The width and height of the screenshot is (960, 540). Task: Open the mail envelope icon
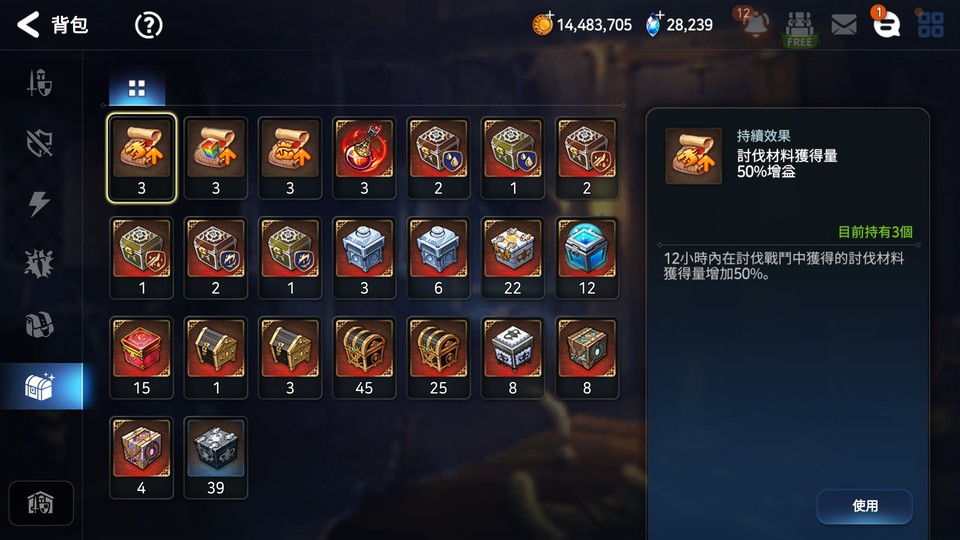(x=844, y=25)
